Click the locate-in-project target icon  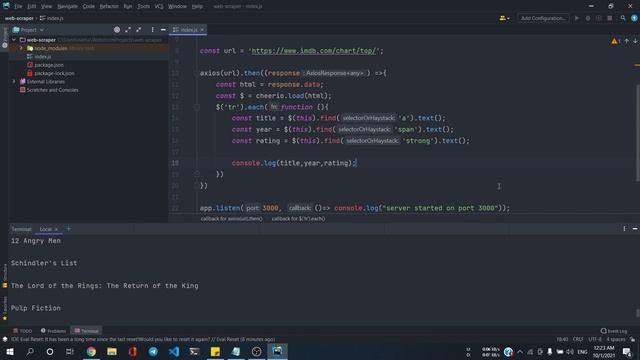coord(117,30)
